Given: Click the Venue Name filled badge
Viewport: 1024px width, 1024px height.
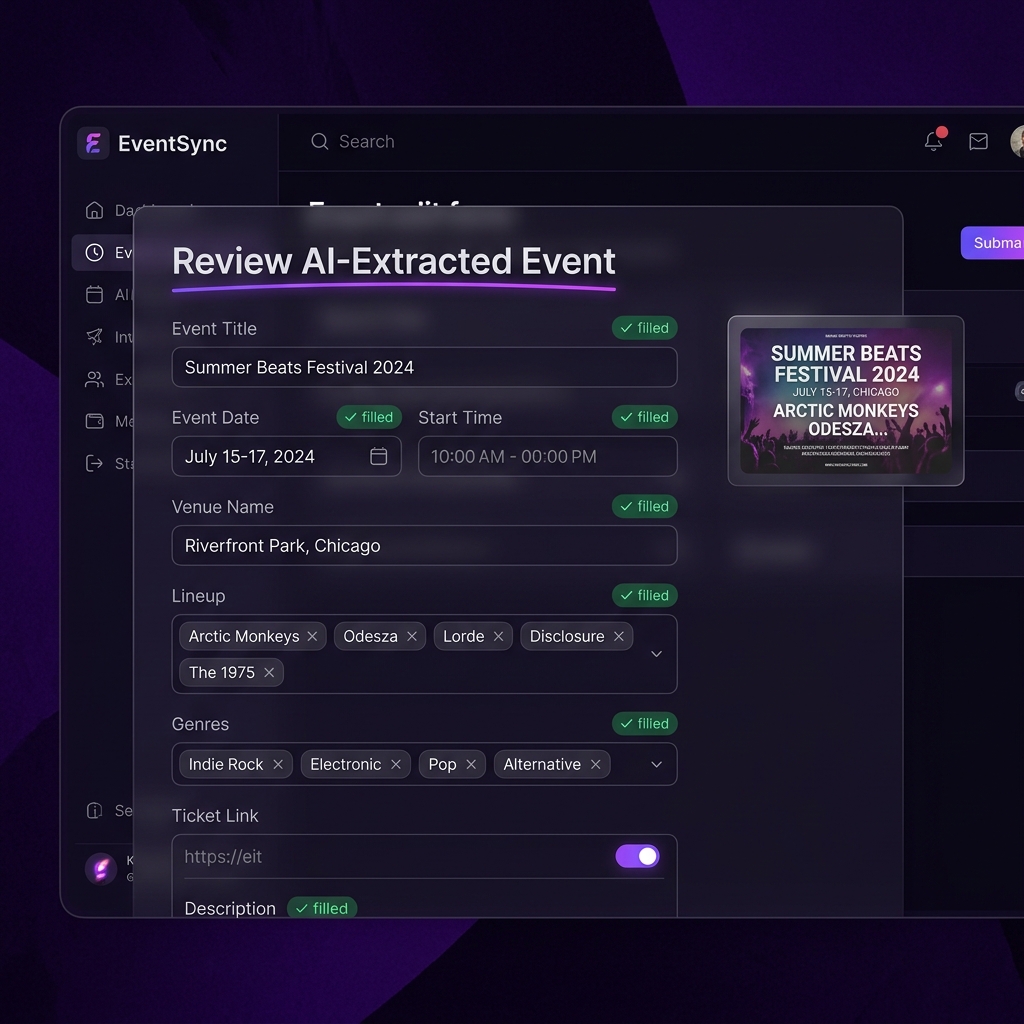Looking at the screenshot, I should (645, 506).
